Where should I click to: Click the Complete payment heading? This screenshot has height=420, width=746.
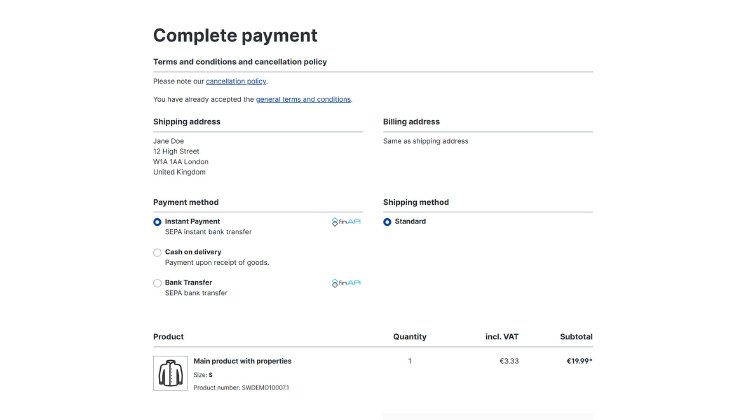tap(235, 36)
